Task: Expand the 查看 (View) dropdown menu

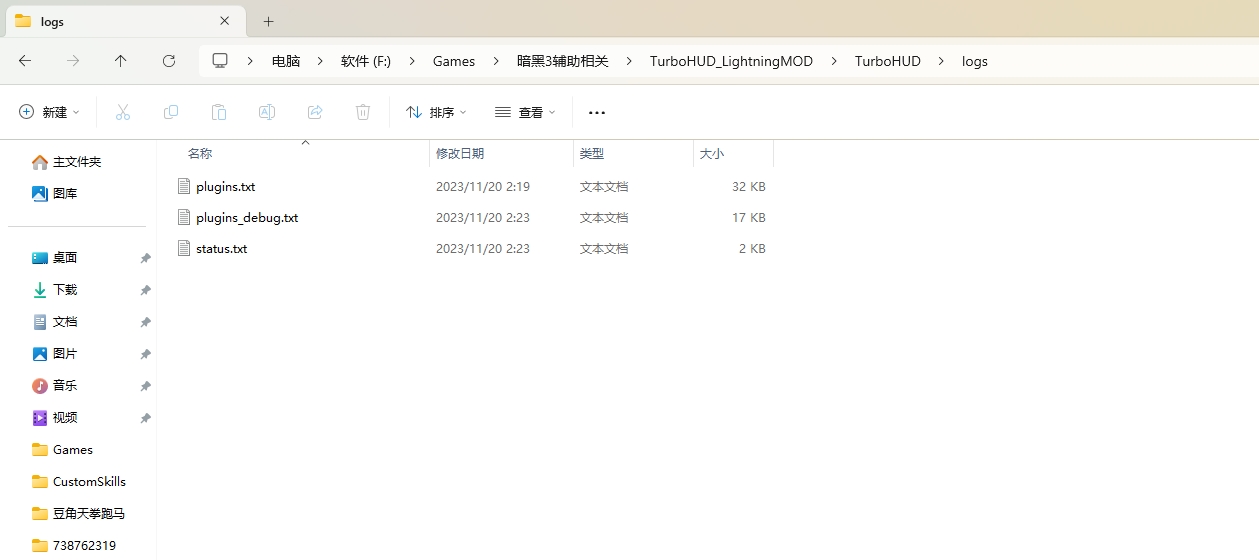Action: (x=525, y=112)
